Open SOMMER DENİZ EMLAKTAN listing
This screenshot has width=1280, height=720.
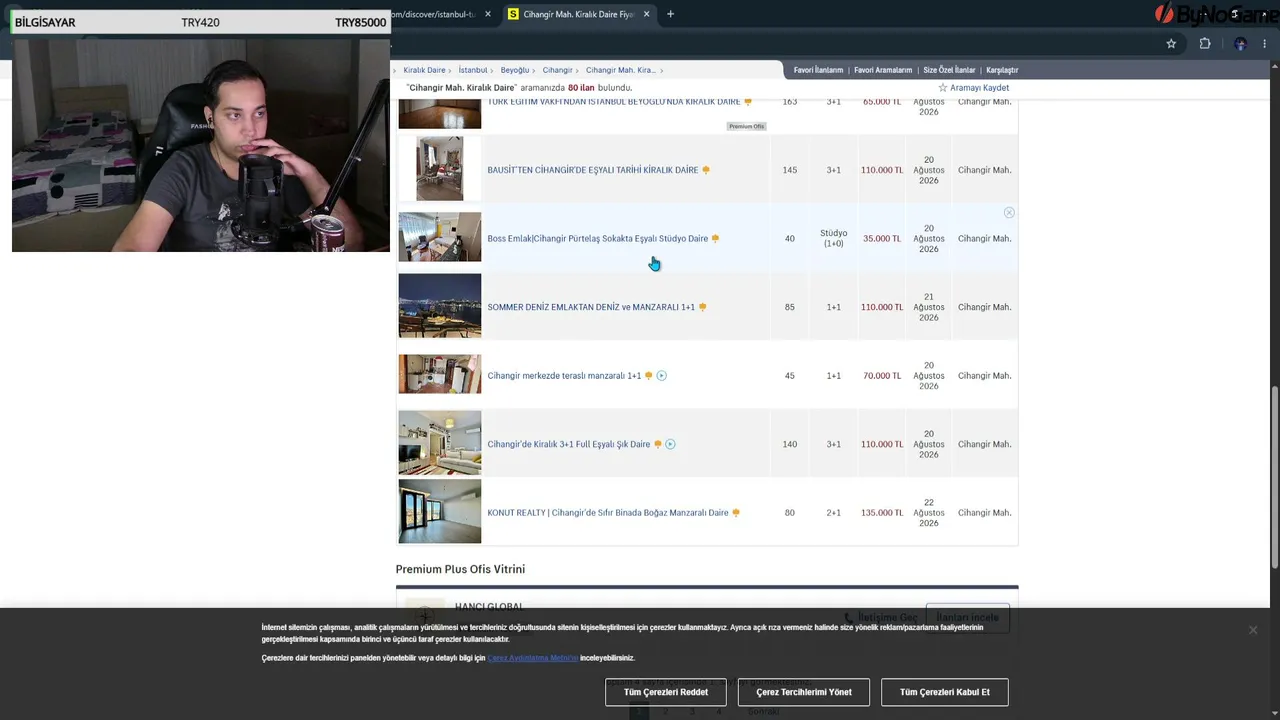(591, 307)
